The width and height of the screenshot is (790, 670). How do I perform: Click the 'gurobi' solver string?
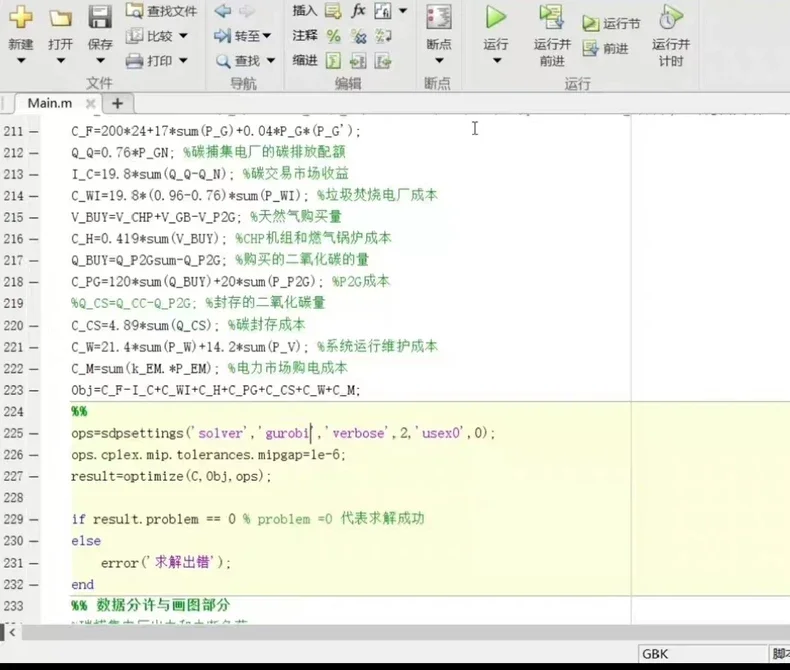coord(286,433)
